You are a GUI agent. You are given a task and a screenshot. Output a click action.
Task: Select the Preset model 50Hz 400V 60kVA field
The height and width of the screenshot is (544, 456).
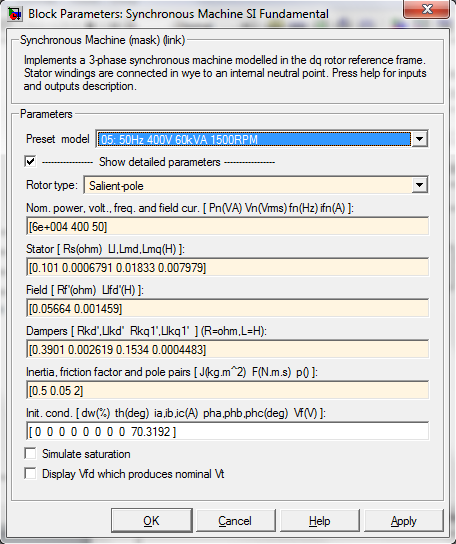254,139
